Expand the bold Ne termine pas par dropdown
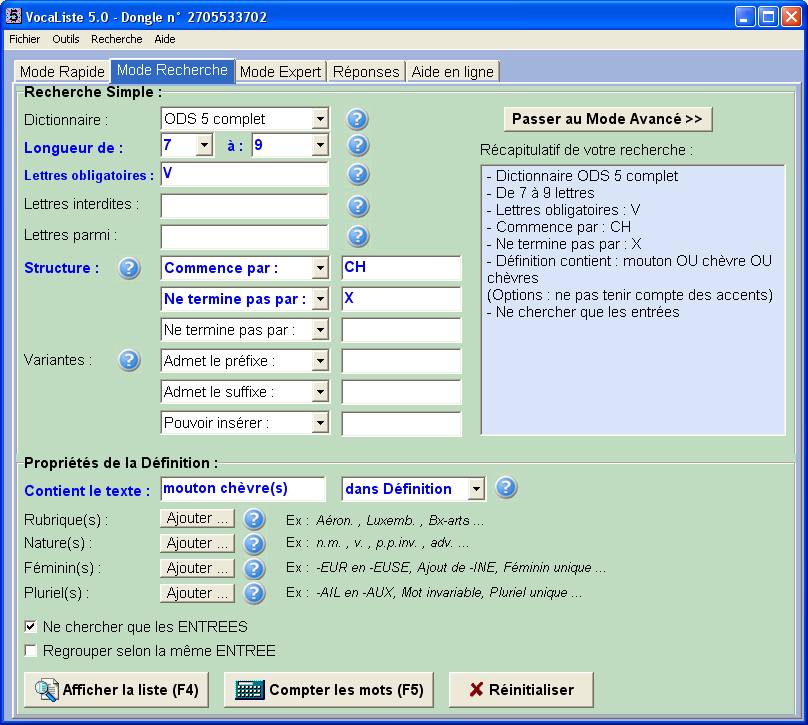The image size is (808, 725). click(x=320, y=299)
